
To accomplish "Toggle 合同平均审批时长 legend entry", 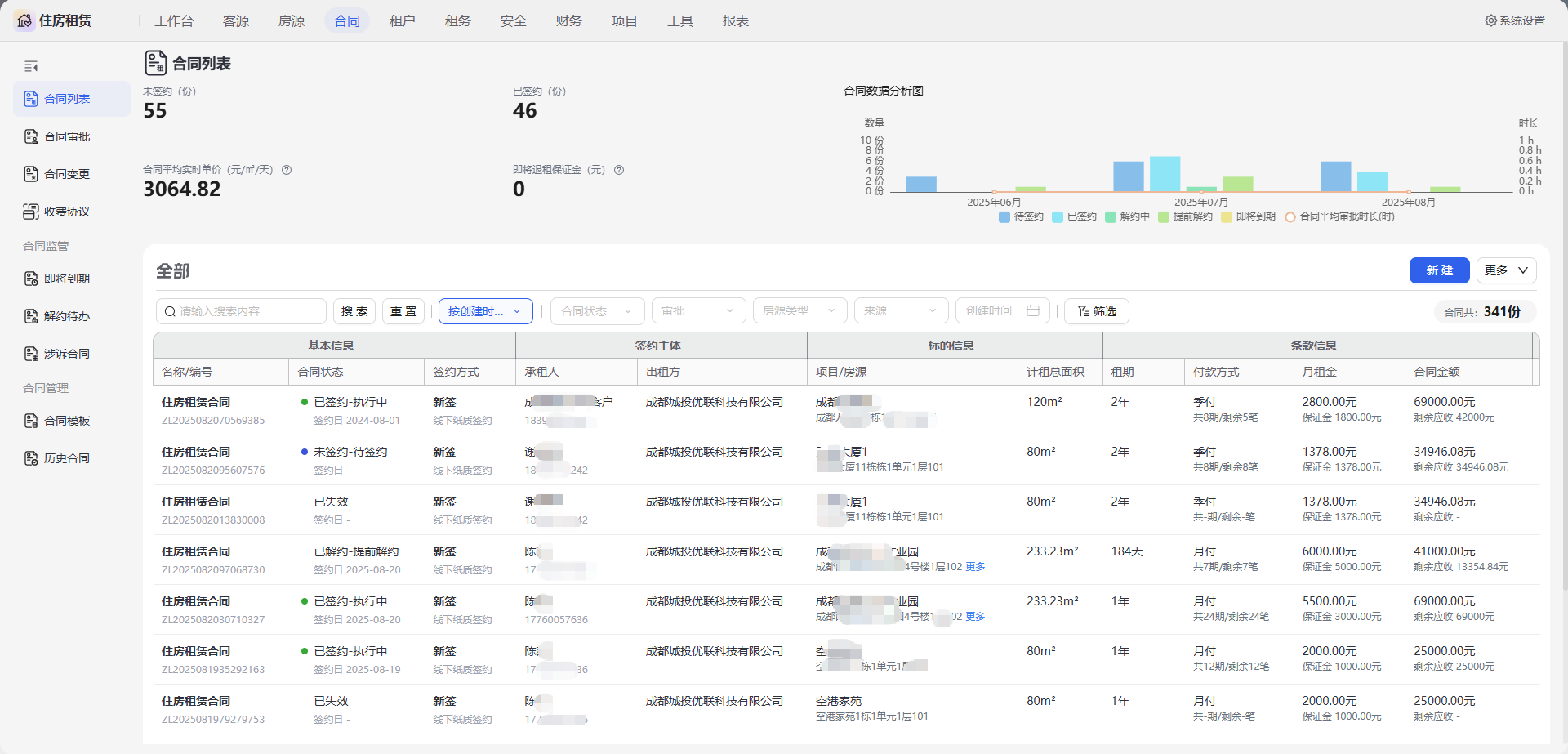I will coord(1339,216).
